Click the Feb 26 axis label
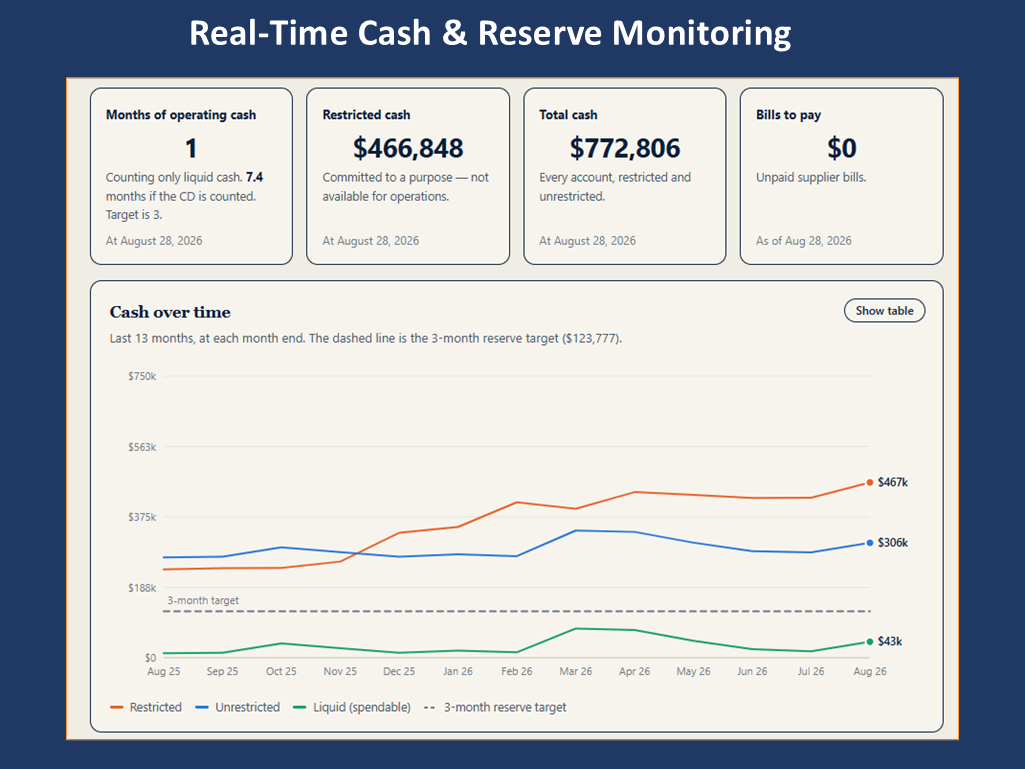The height and width of the screenshot is (769, 1025). (516, 671)
